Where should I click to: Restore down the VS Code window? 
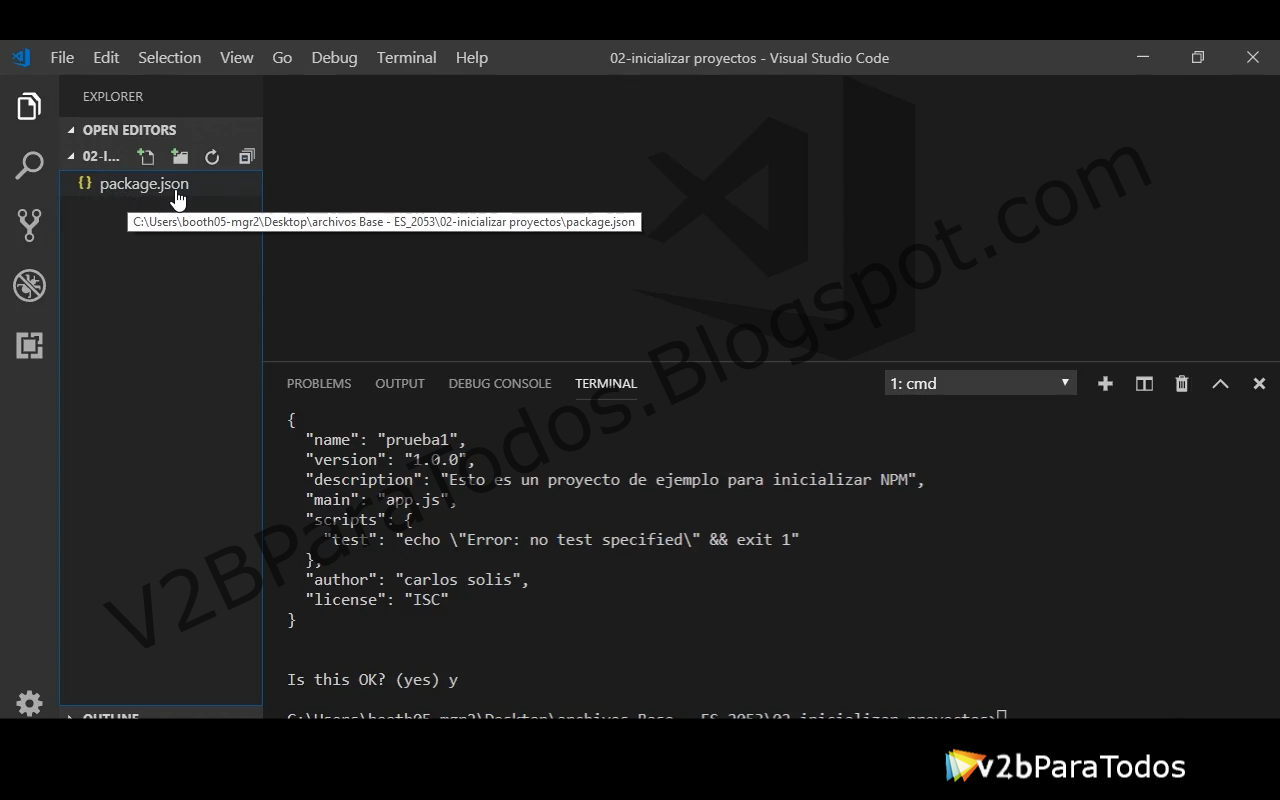(1198, 57)
